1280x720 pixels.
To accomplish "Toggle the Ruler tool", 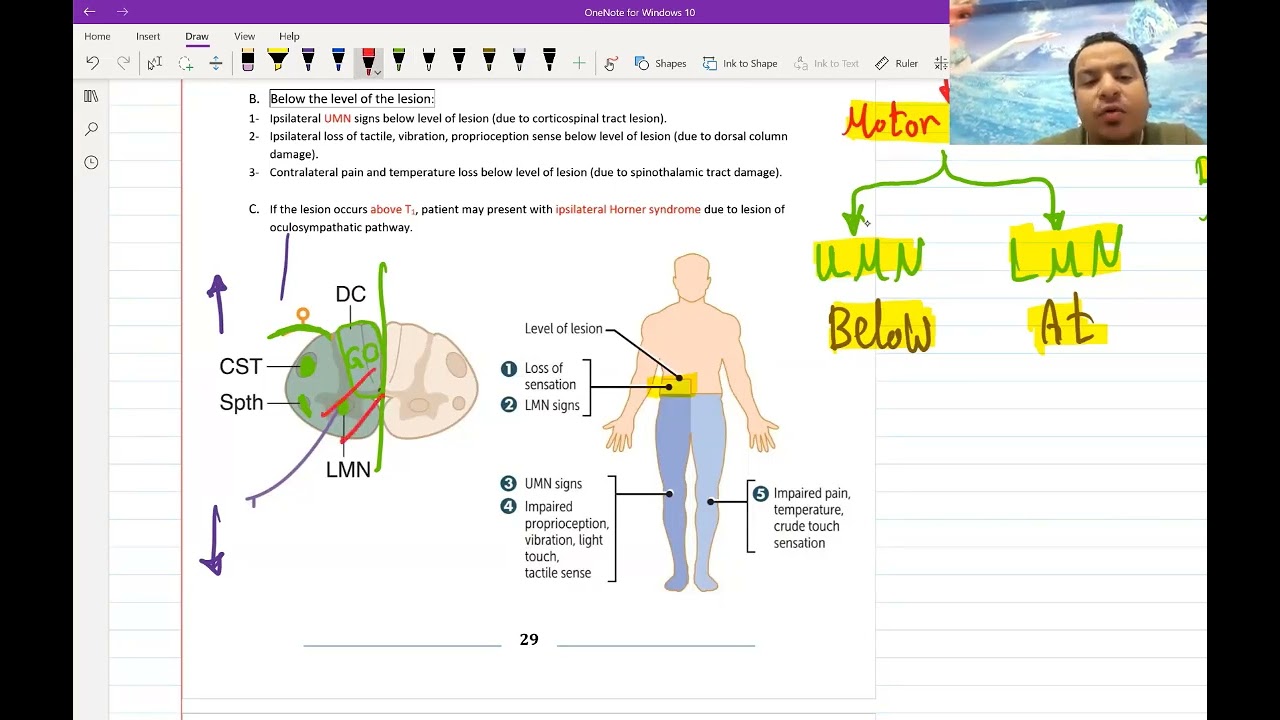I will pos(896,63).
